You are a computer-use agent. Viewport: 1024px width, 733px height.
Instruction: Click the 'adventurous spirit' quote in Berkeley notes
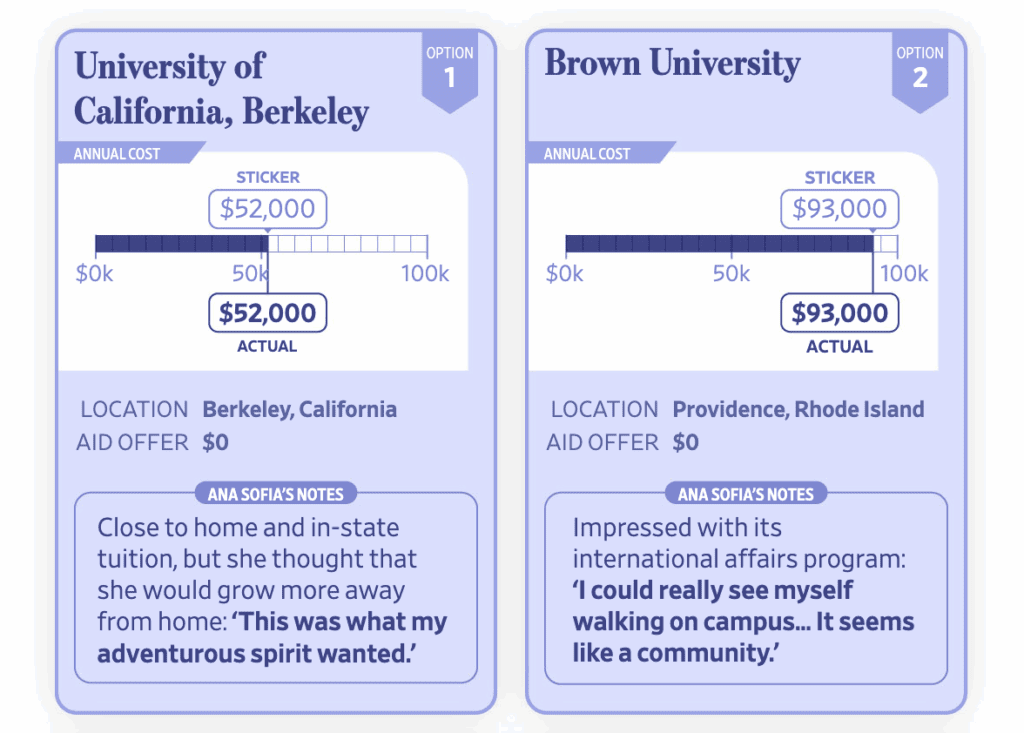(256, 654)
